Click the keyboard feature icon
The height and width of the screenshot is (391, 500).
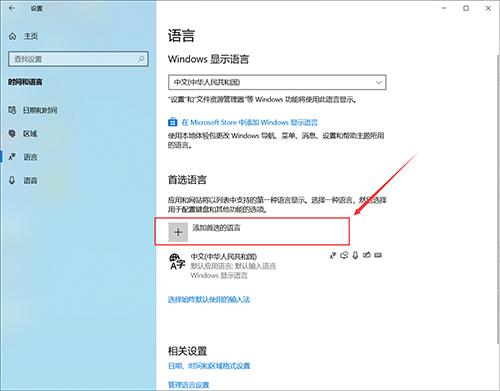pyautogui.click(x=378, y=255)
